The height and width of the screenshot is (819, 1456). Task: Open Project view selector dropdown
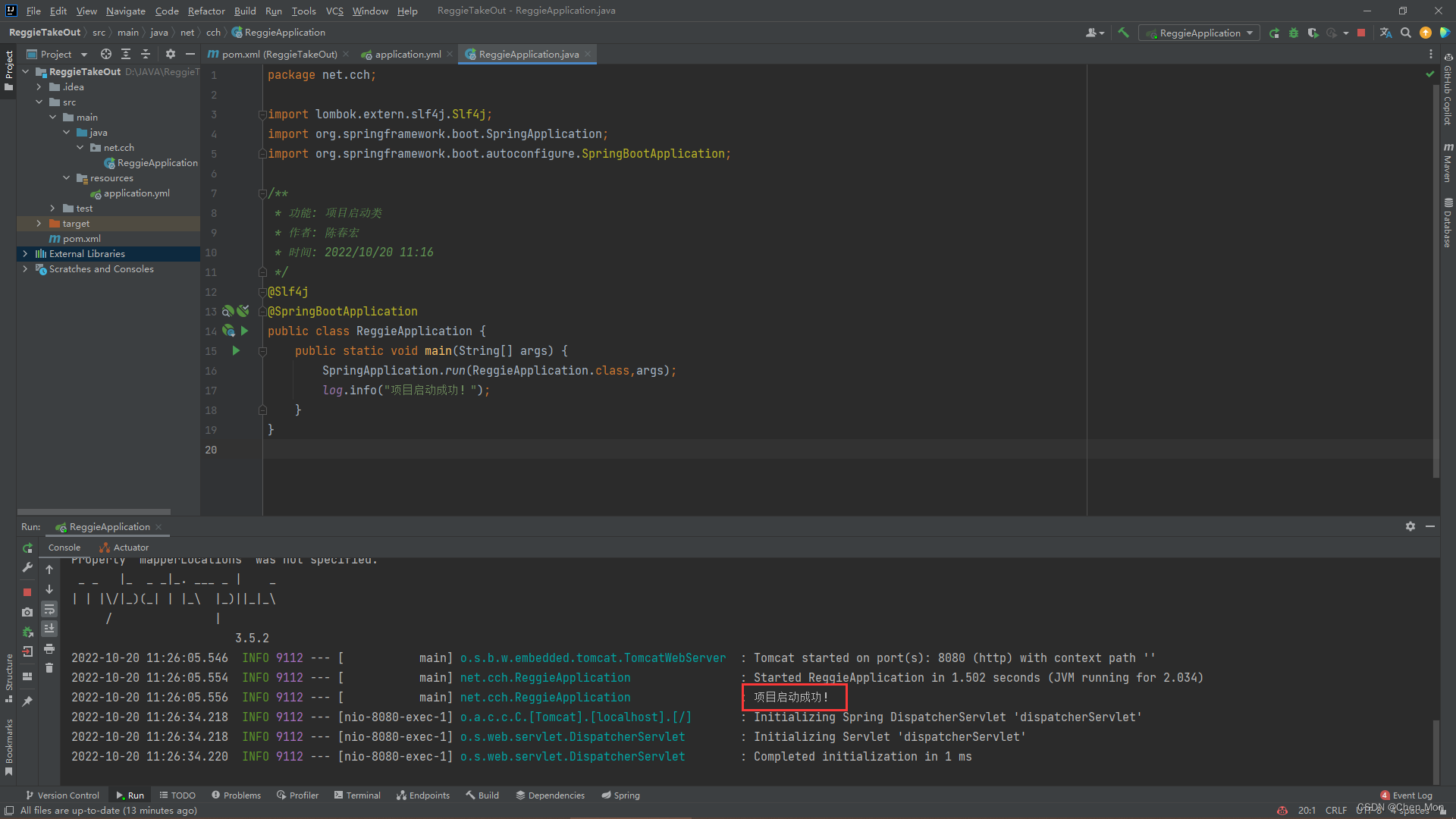point(58,54)
